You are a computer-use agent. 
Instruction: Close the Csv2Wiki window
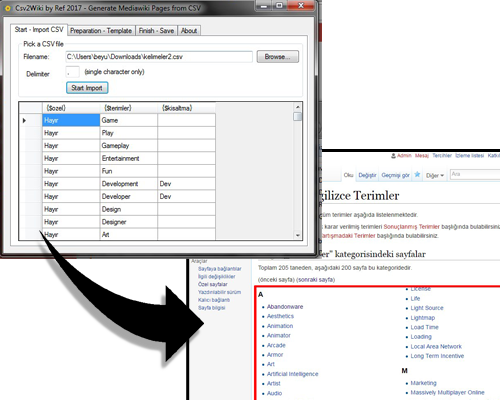[x=301, y=6]
